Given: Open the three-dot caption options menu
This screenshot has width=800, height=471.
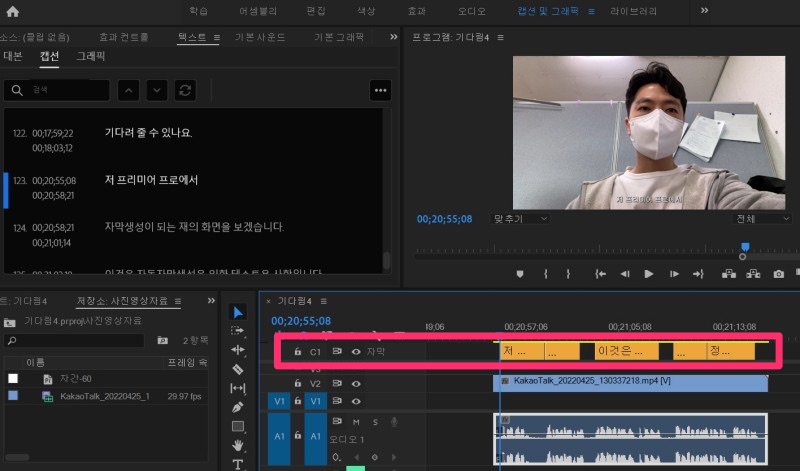Looking at the screenshot, I should pyautogui.click(x=381, y=90).
